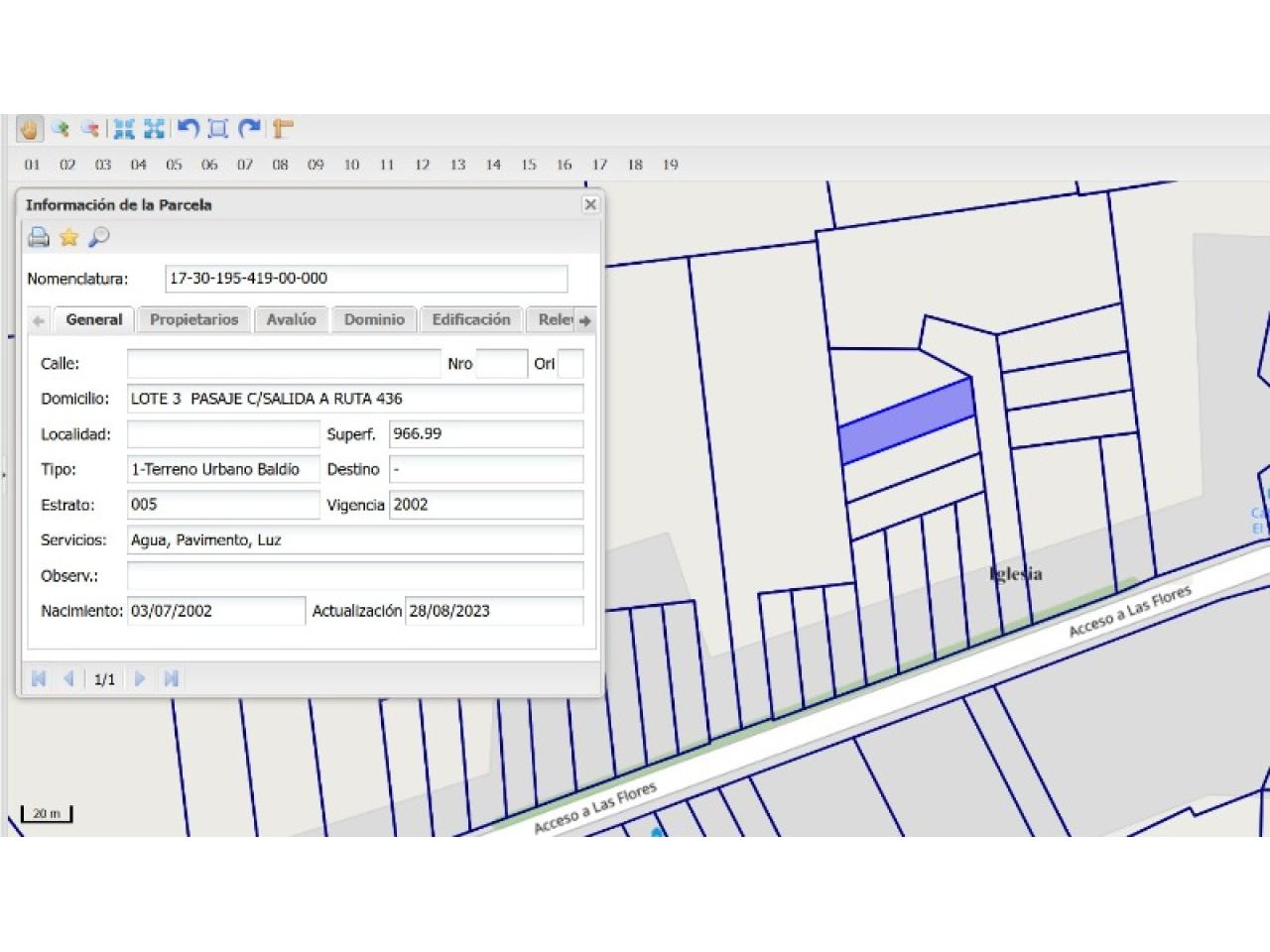Close the Información de la Parcela panel

[x=590, y=204]
